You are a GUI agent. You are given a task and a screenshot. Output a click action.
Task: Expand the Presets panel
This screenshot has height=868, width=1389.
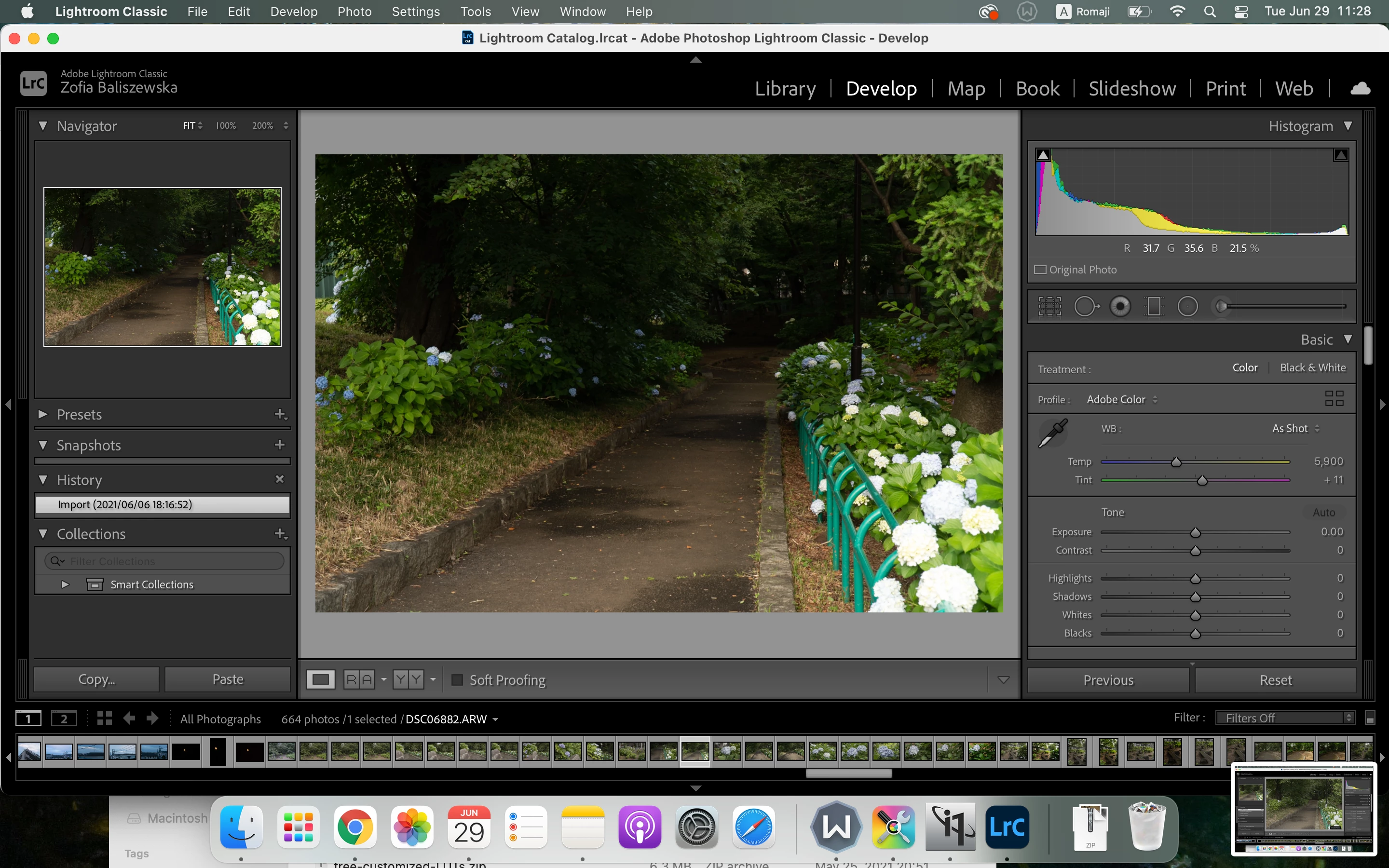(43, 414)
